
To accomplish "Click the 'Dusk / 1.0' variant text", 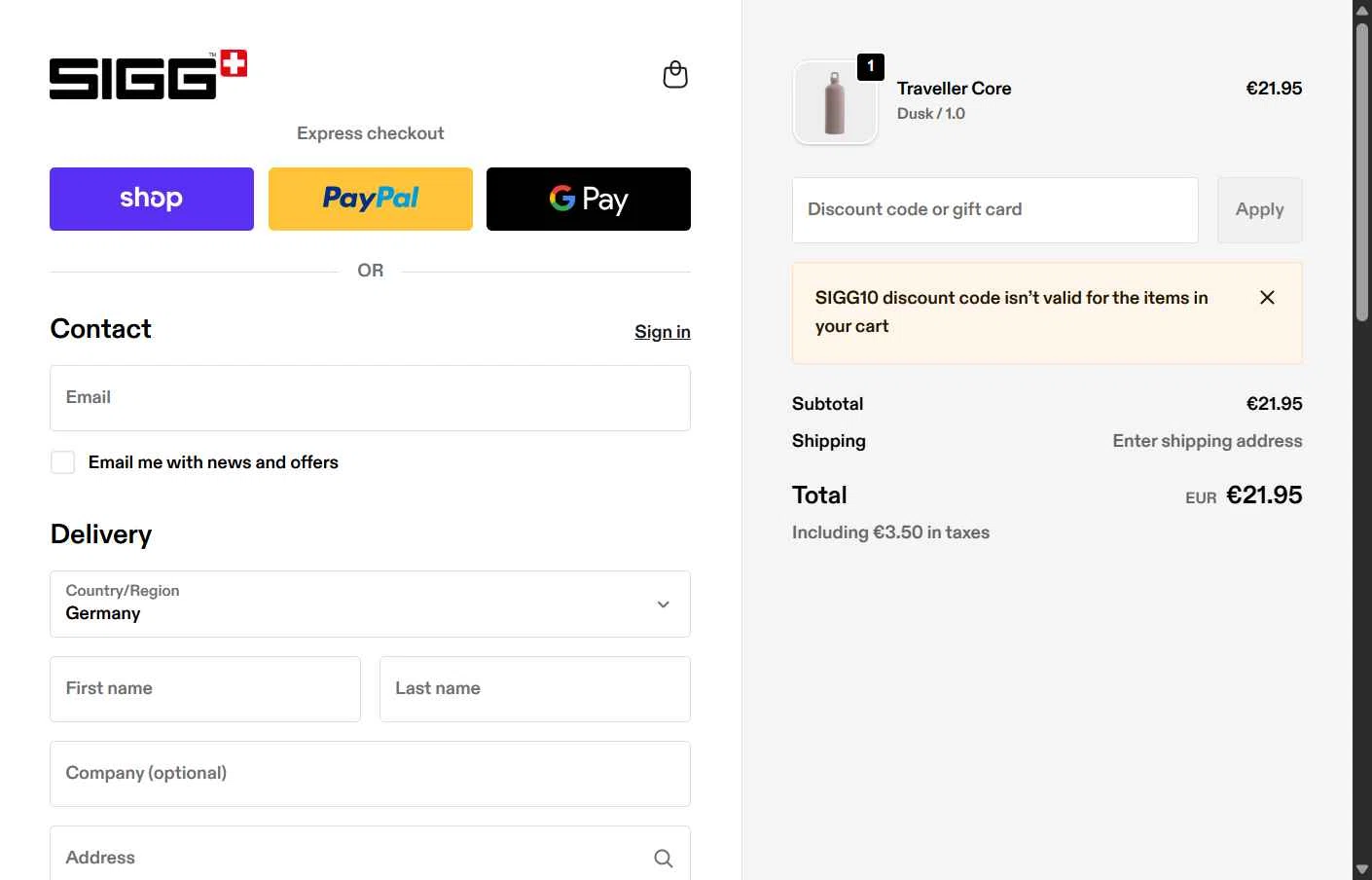I will [x=931, y=114].
